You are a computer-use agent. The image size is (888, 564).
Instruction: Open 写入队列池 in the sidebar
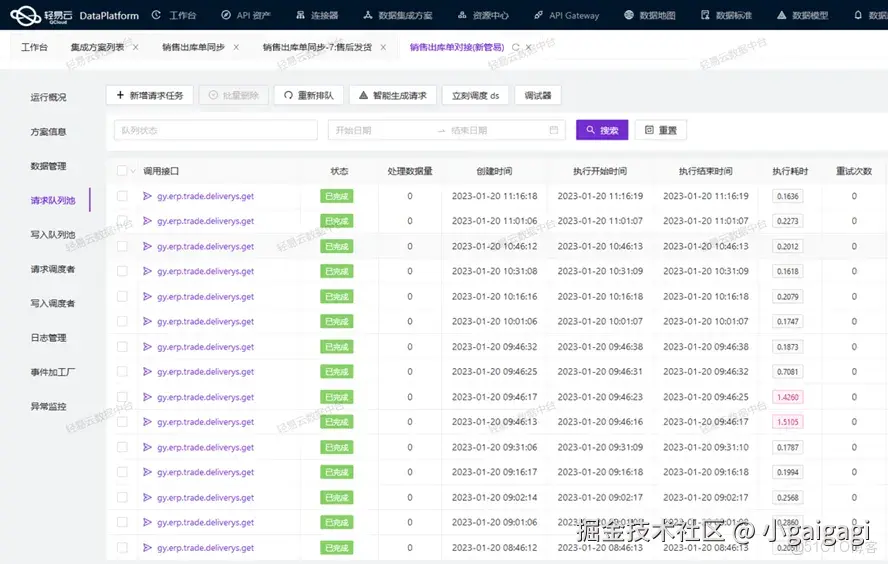pyautogui.click(x=53, y=234)
